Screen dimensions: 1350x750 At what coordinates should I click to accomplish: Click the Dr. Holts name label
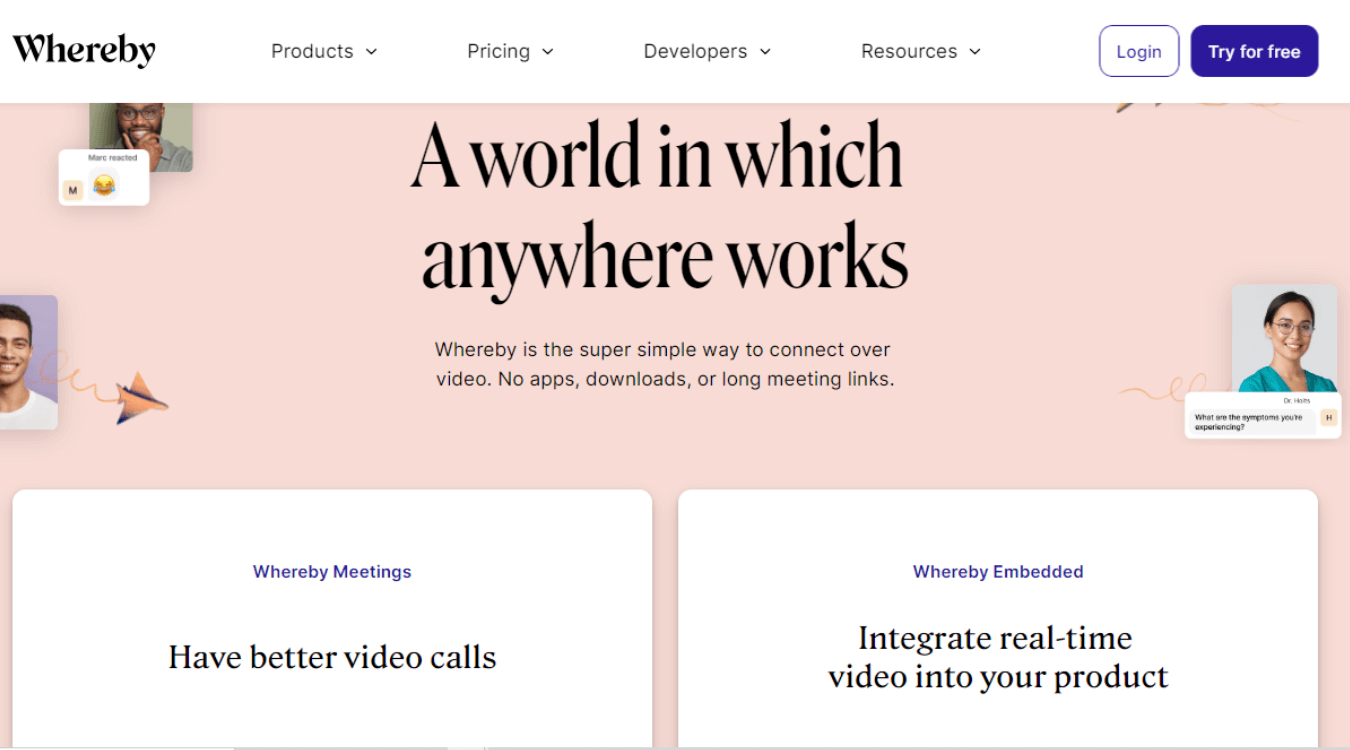(x=1296, y=400)
